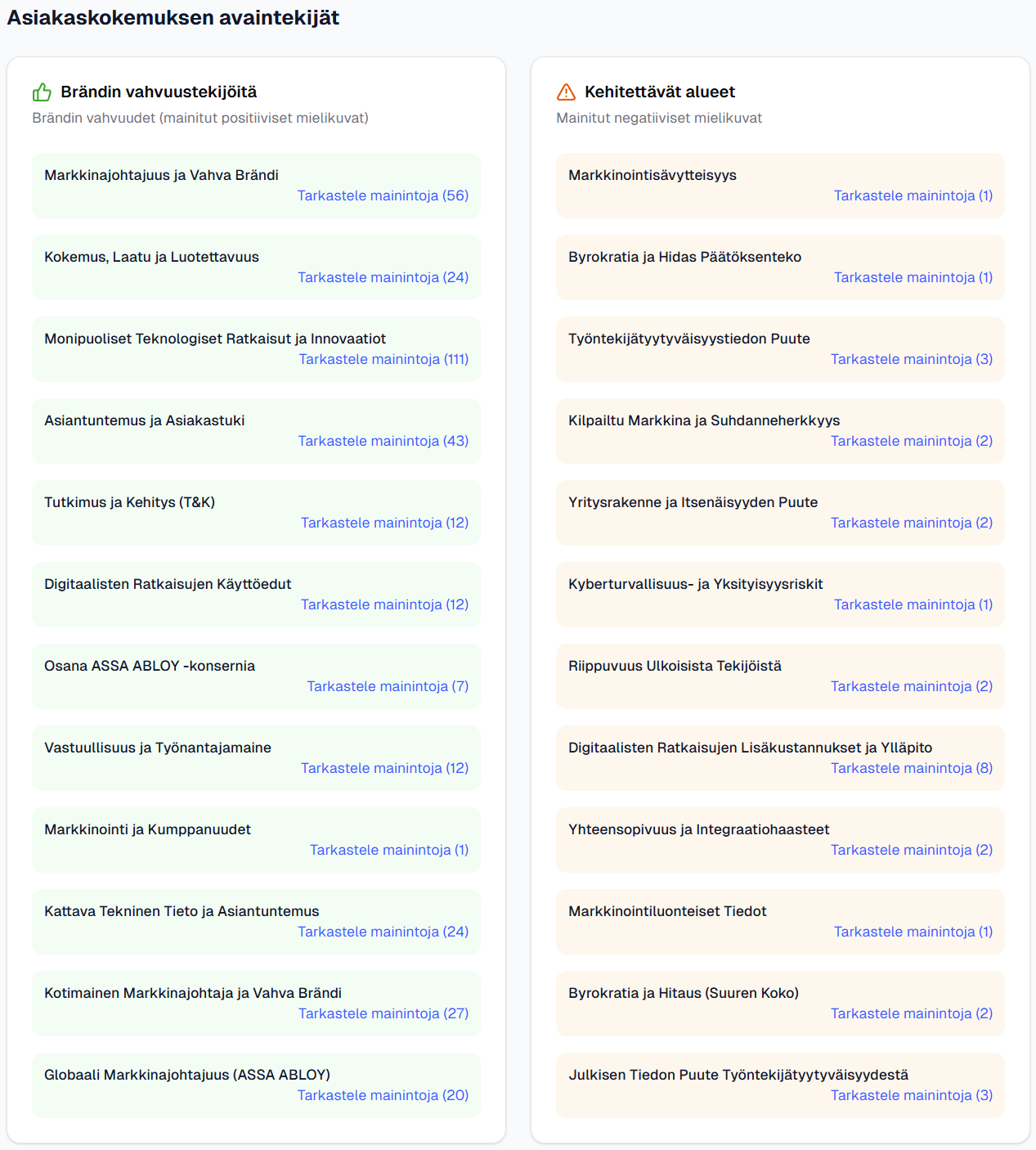1036x1150 pixels.
Task: Open the 111 mentions for Monipuoliset Teknologiset Ratkaisut
Action: click(383, 359)
